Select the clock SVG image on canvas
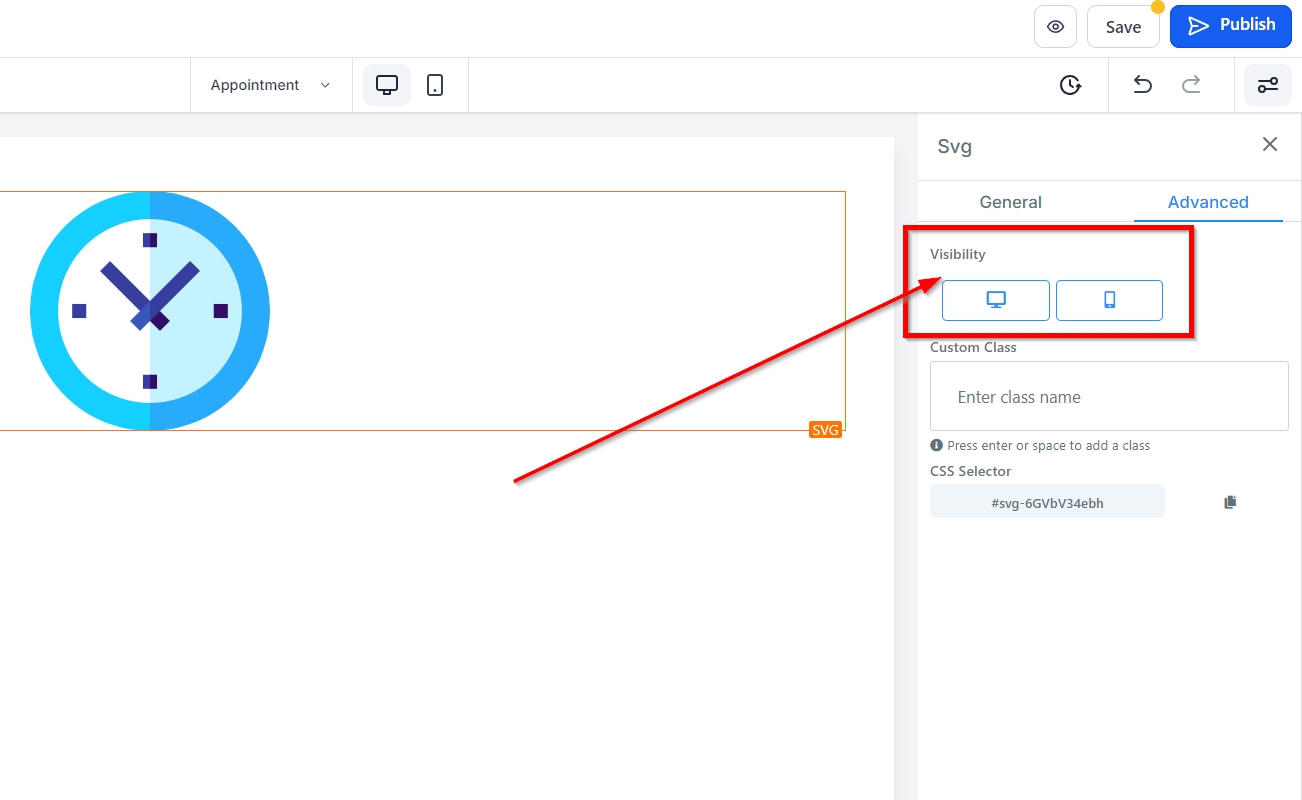The width and height of the screenshot is (1302, 800). pos(150,311)
